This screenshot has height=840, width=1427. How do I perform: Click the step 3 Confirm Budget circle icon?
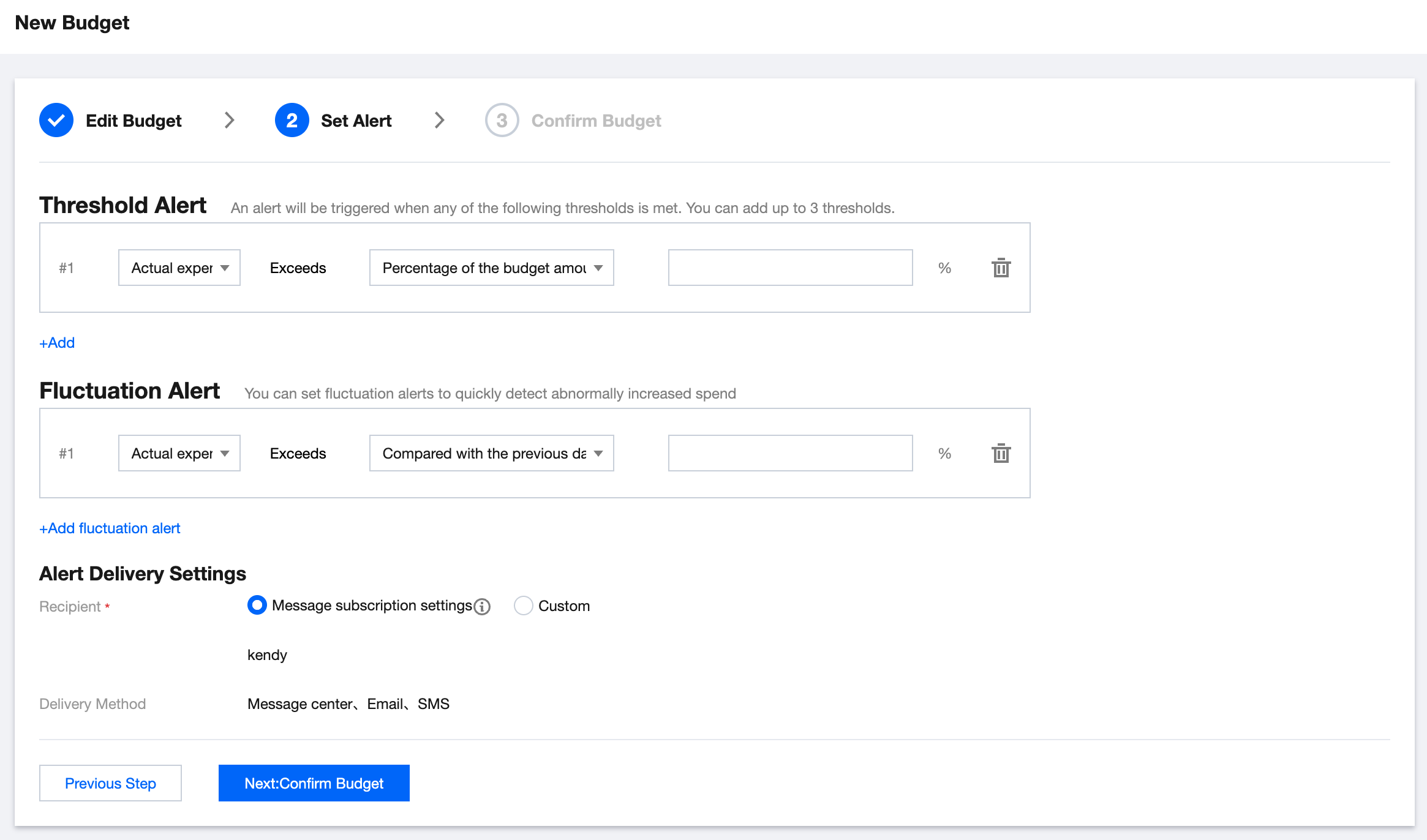pos(502,120)
